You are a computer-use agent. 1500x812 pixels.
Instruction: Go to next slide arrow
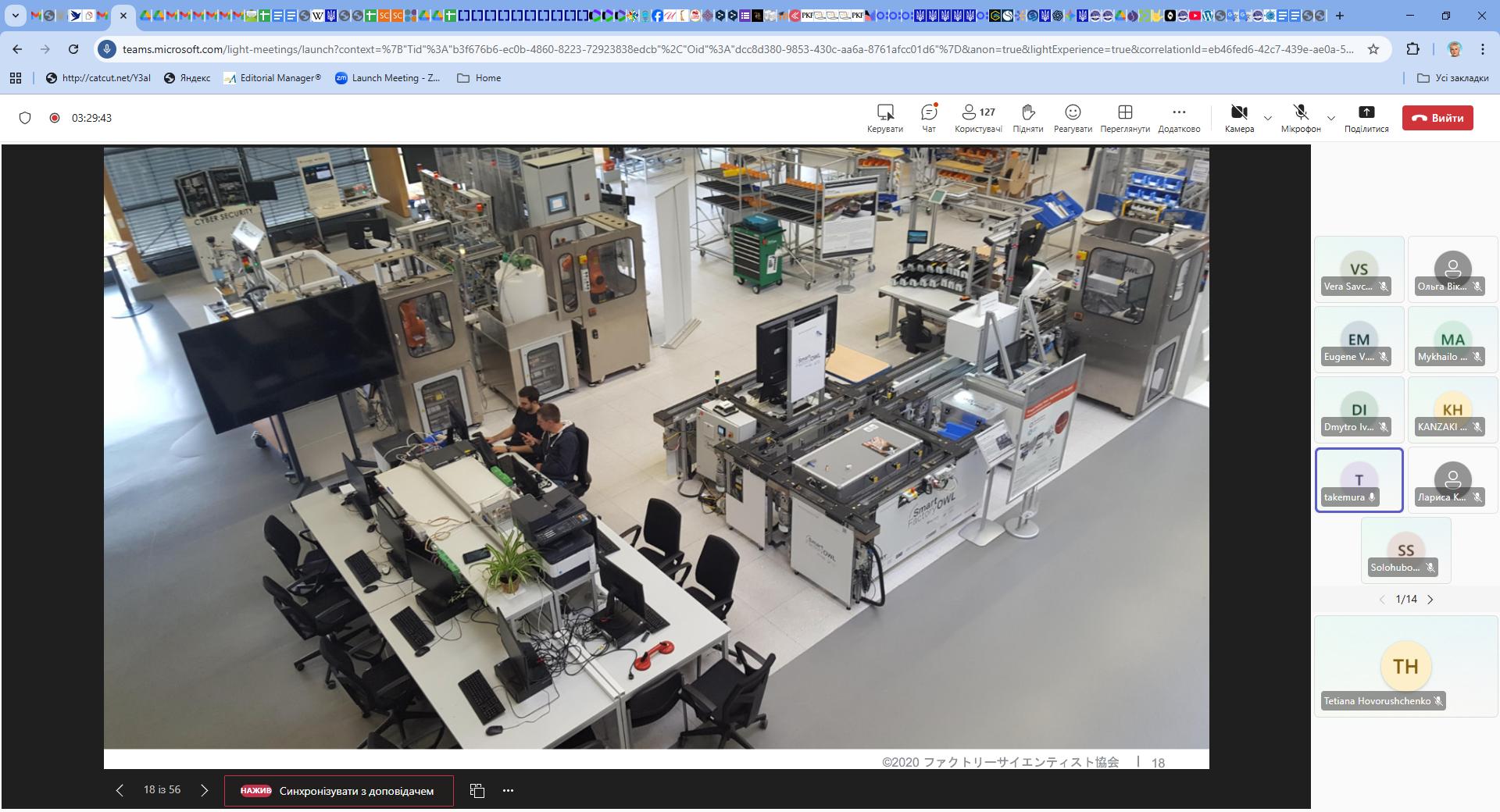(205, 790)
